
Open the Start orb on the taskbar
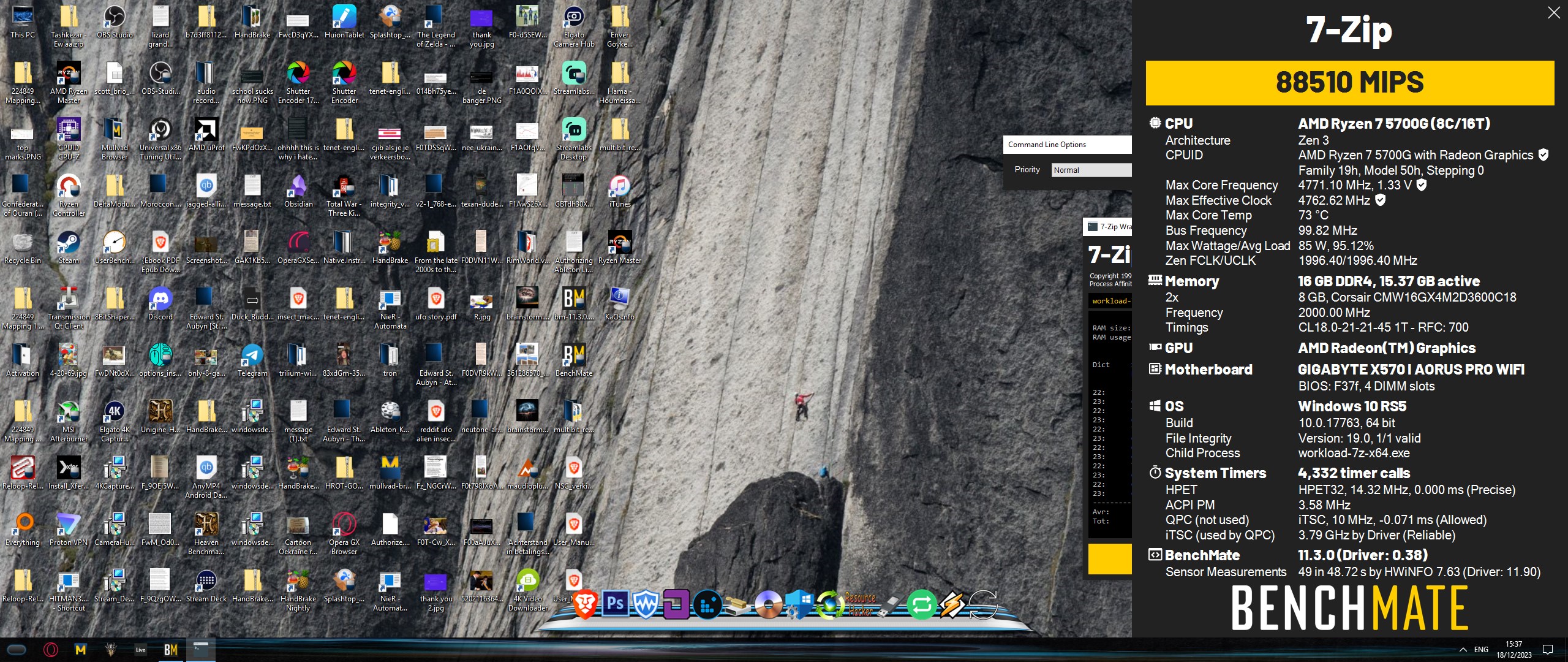(17, 650)
